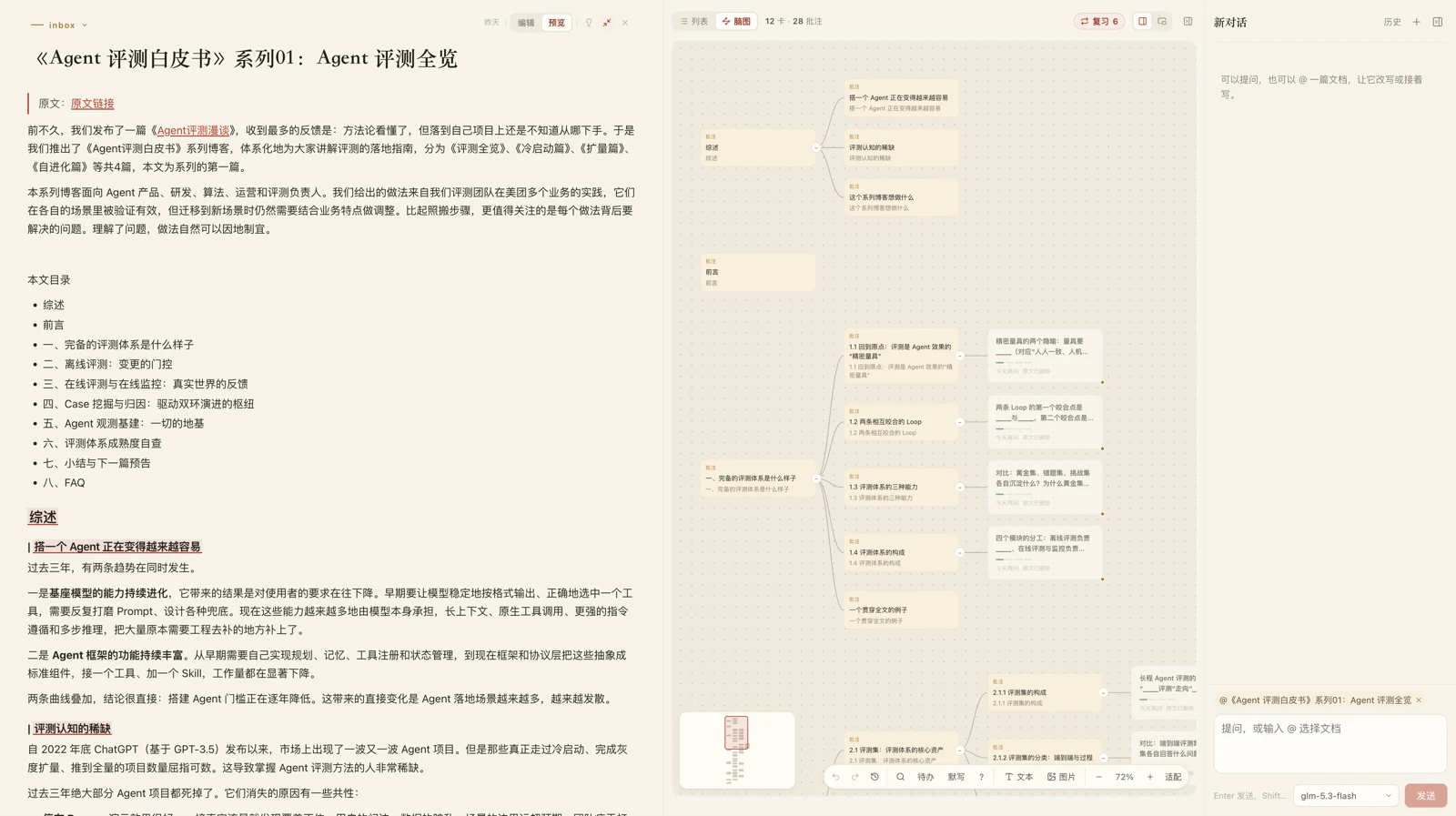Start a new chat with the plus icon

1416,23
